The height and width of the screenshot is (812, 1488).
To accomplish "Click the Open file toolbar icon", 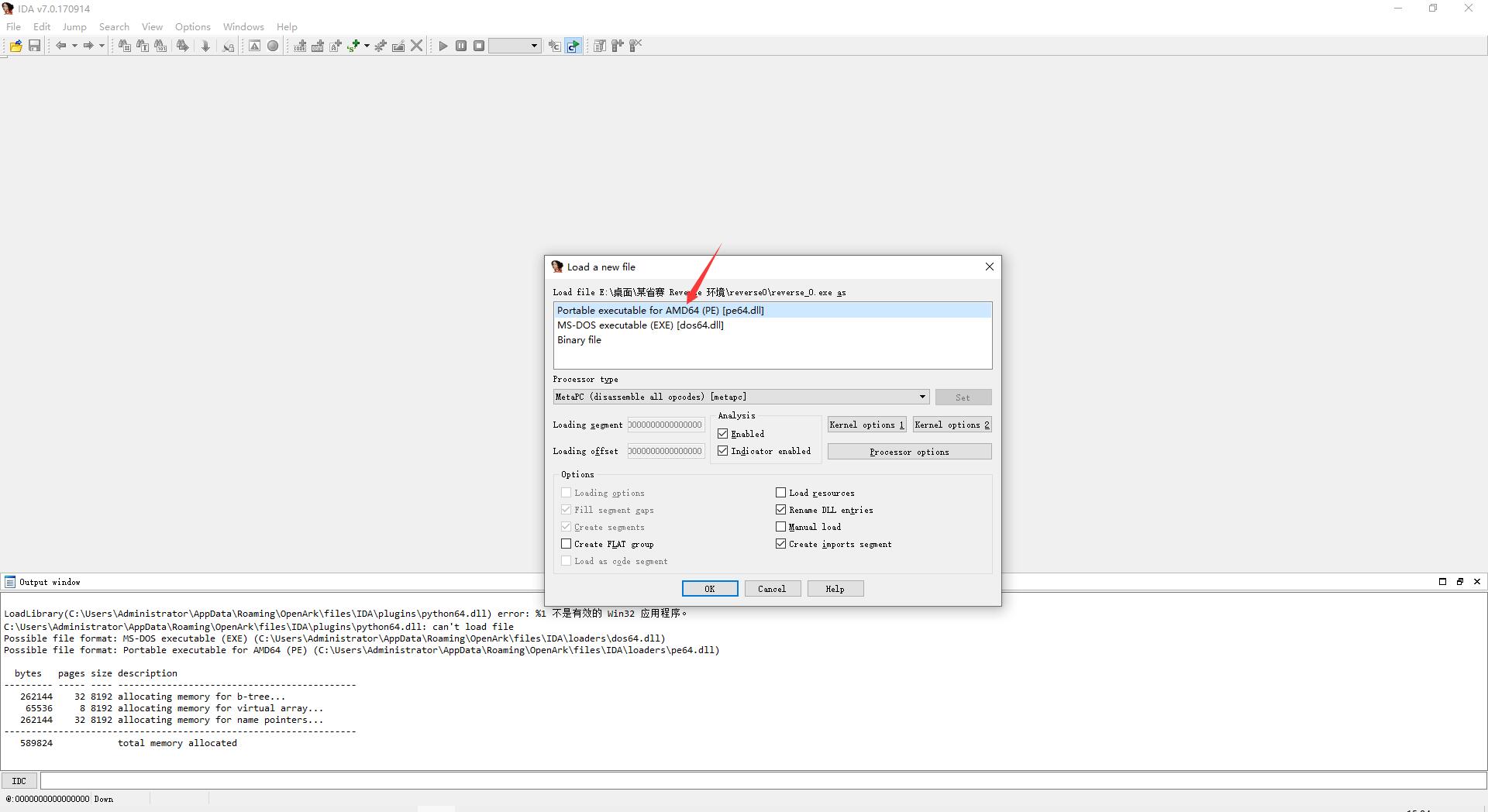I will 15,46.
